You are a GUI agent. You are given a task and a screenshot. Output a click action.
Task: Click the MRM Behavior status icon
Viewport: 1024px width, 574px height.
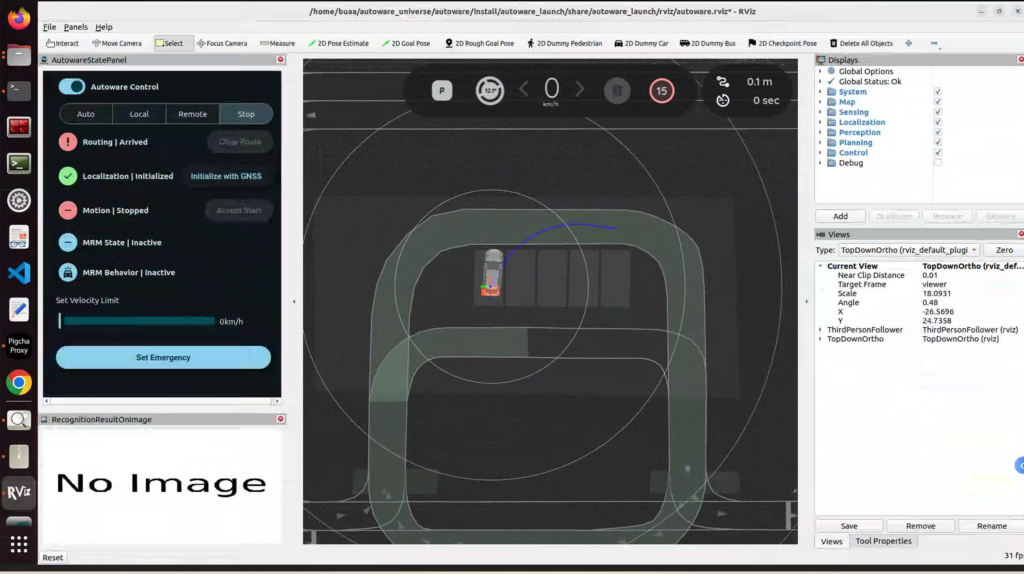tap(68, 272)
